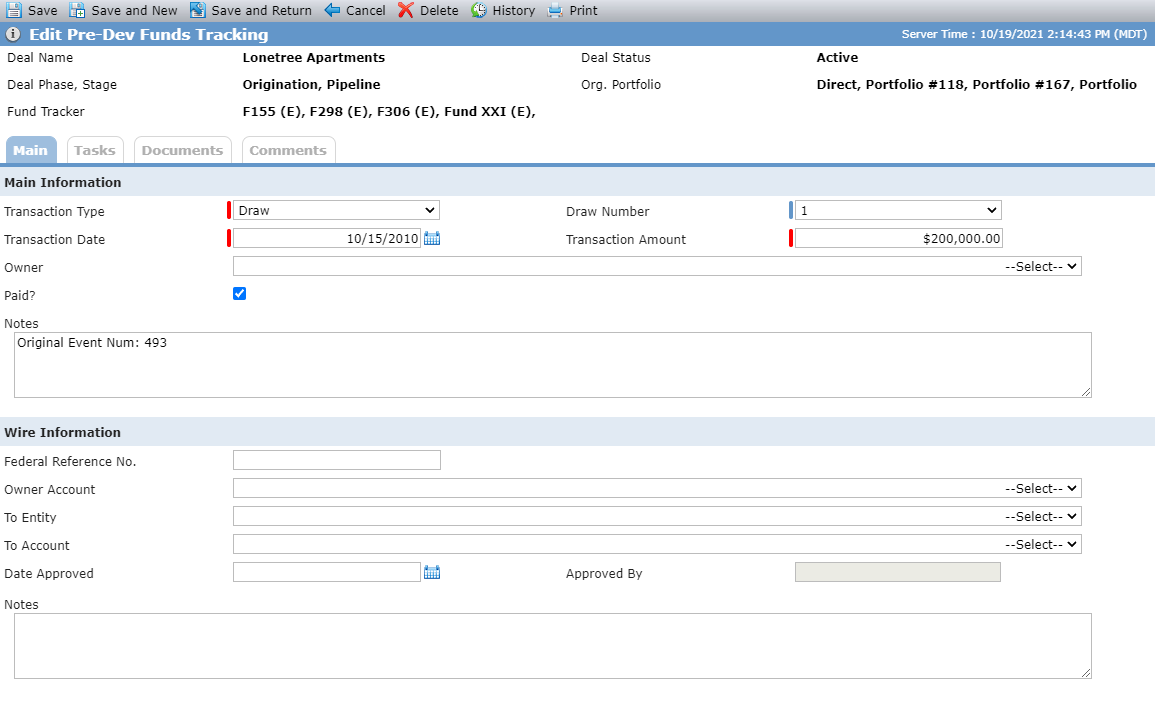Click the Save and Return label
Screen dimensions: 1155x701
[261, 10]
